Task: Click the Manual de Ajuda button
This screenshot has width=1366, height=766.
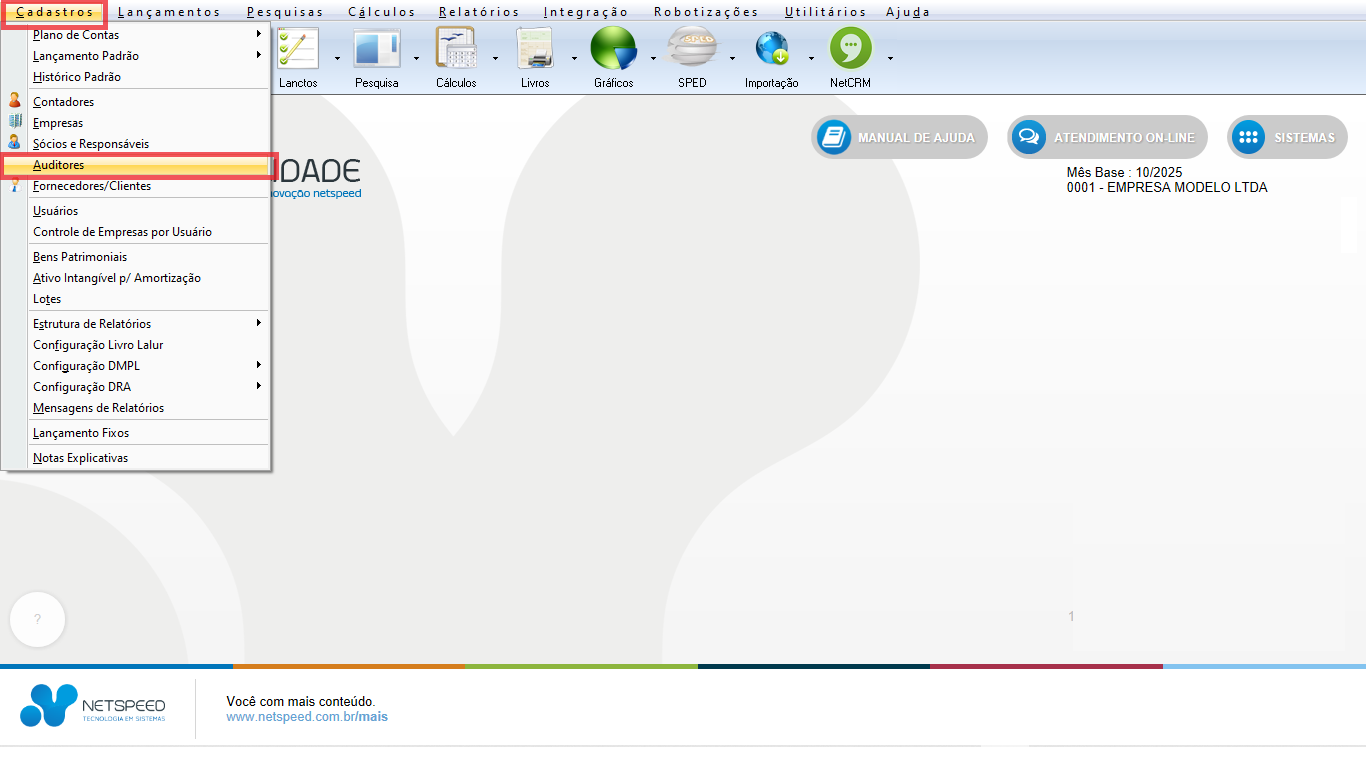Action: tap(899, 138)
